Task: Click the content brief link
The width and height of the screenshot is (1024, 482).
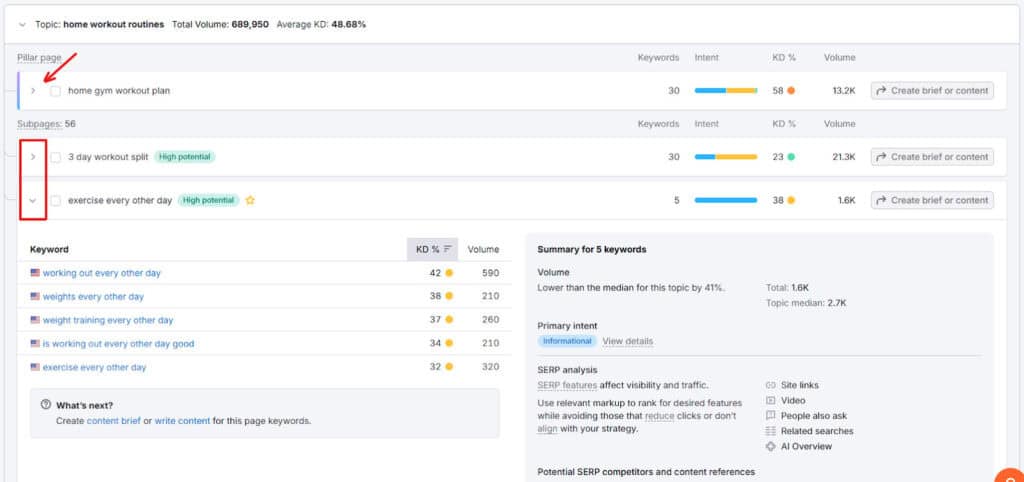Action: tap(114, 421)
